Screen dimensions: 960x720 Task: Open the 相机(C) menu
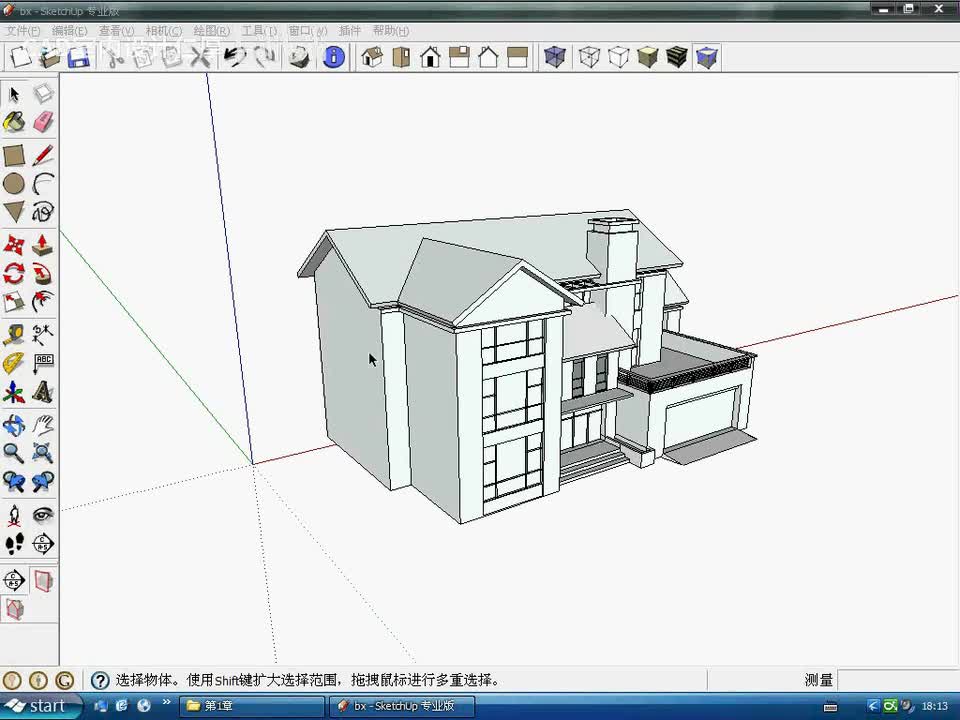(x=163, y=31)
